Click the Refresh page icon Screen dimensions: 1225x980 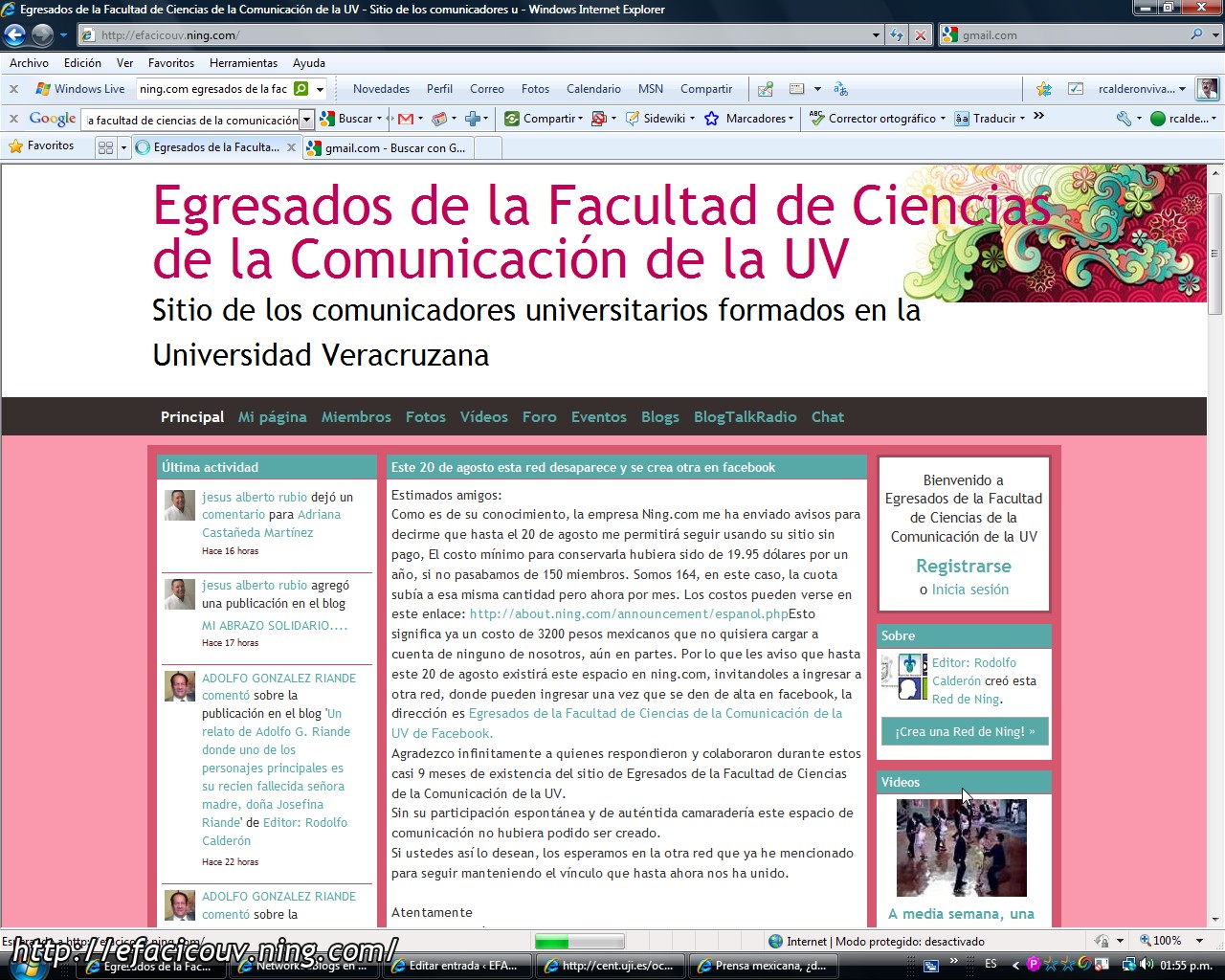click(x=896, y=35)
